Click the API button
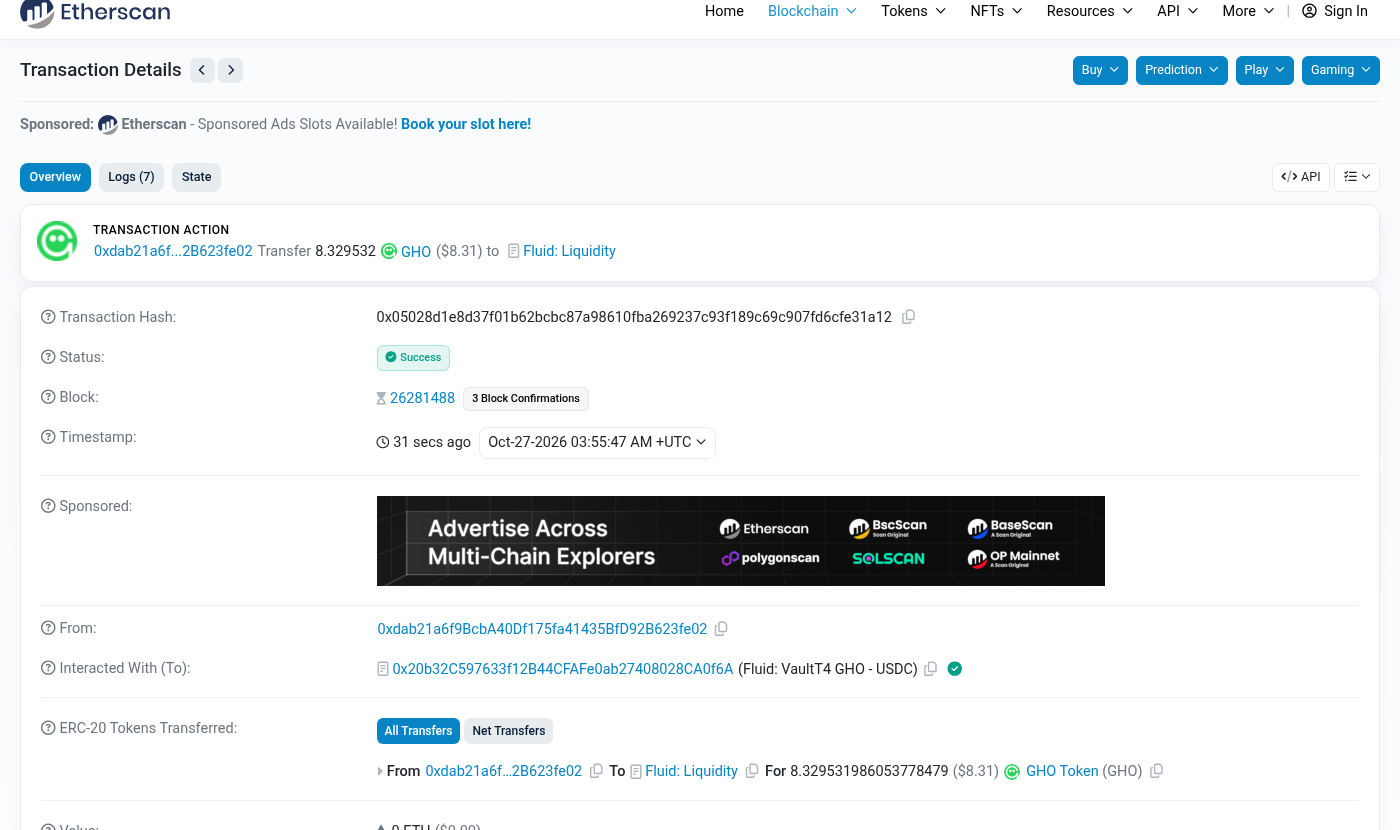 [x=1300, y=177]
